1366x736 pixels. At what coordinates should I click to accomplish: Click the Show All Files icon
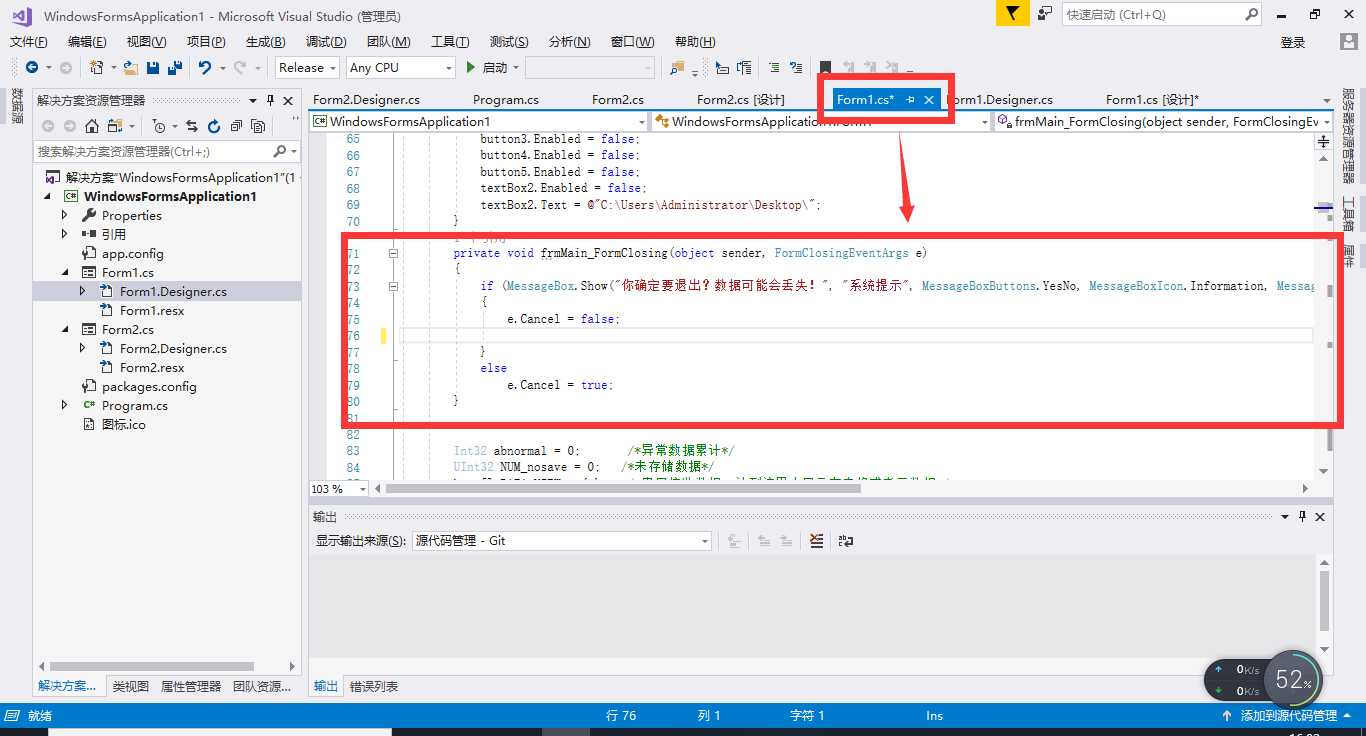click(x=258, y=126)
